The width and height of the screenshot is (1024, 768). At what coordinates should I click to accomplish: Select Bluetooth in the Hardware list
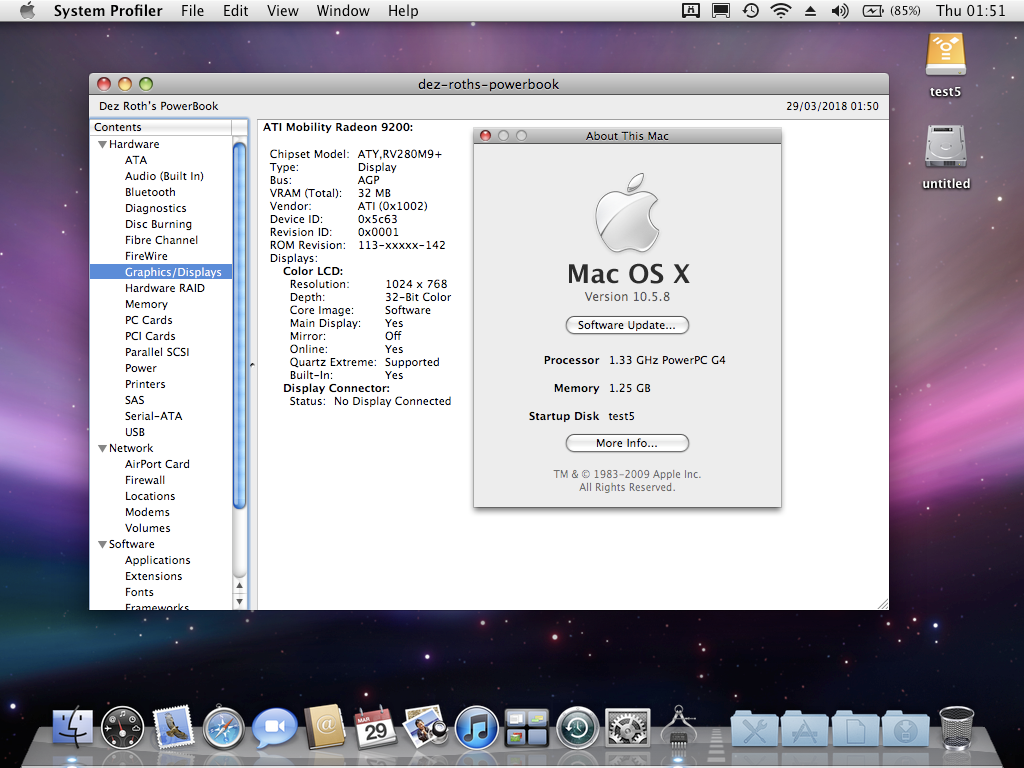[150, 192]
